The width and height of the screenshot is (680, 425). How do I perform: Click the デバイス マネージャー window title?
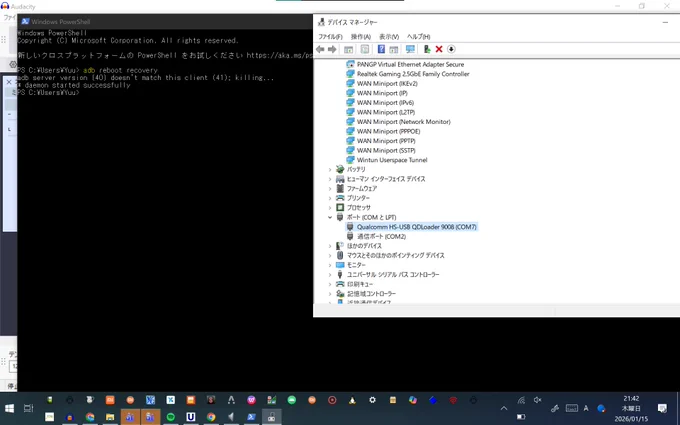353,22
